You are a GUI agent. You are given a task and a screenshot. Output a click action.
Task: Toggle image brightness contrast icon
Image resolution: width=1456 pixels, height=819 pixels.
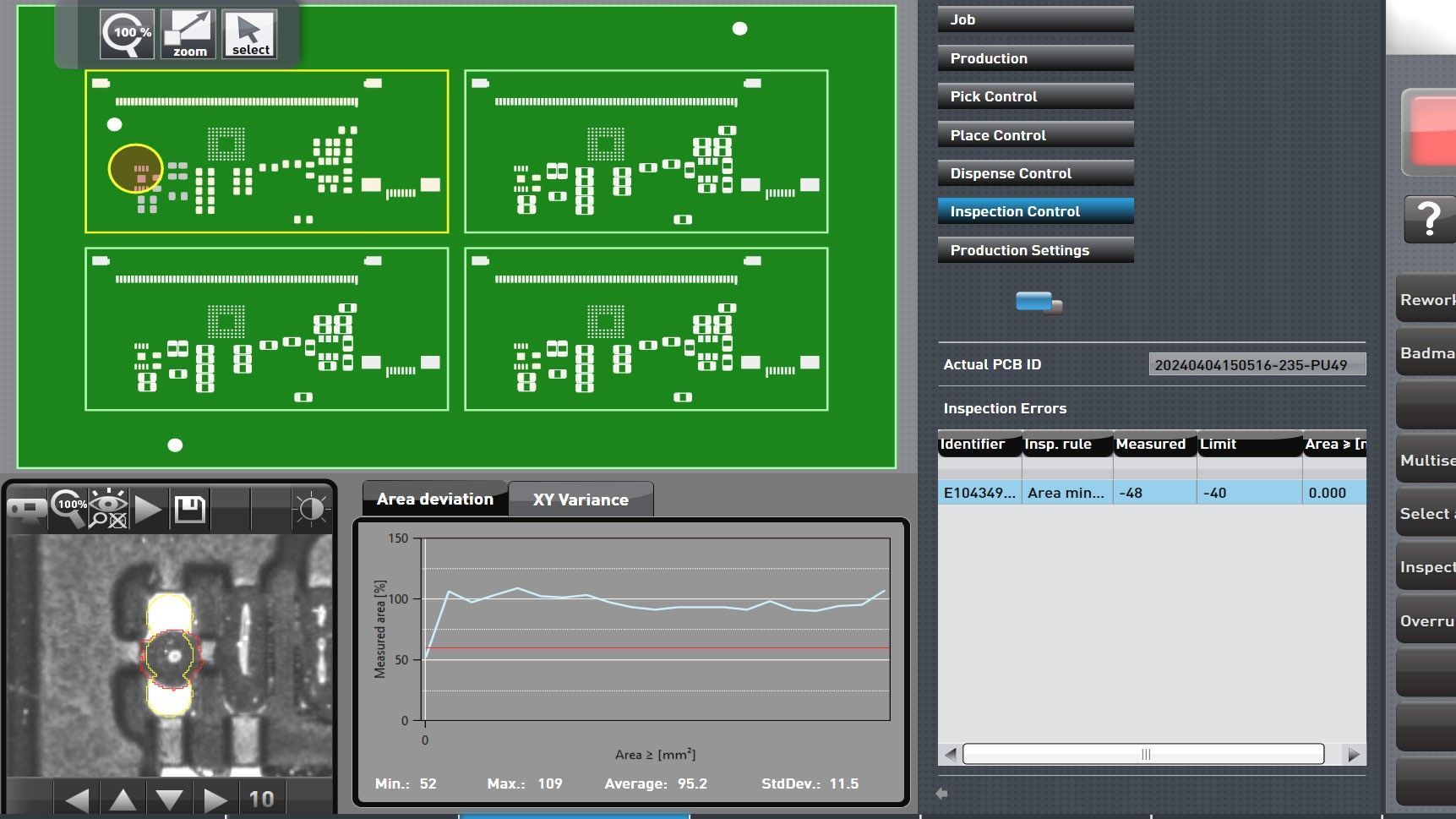(x=310, y=509)
